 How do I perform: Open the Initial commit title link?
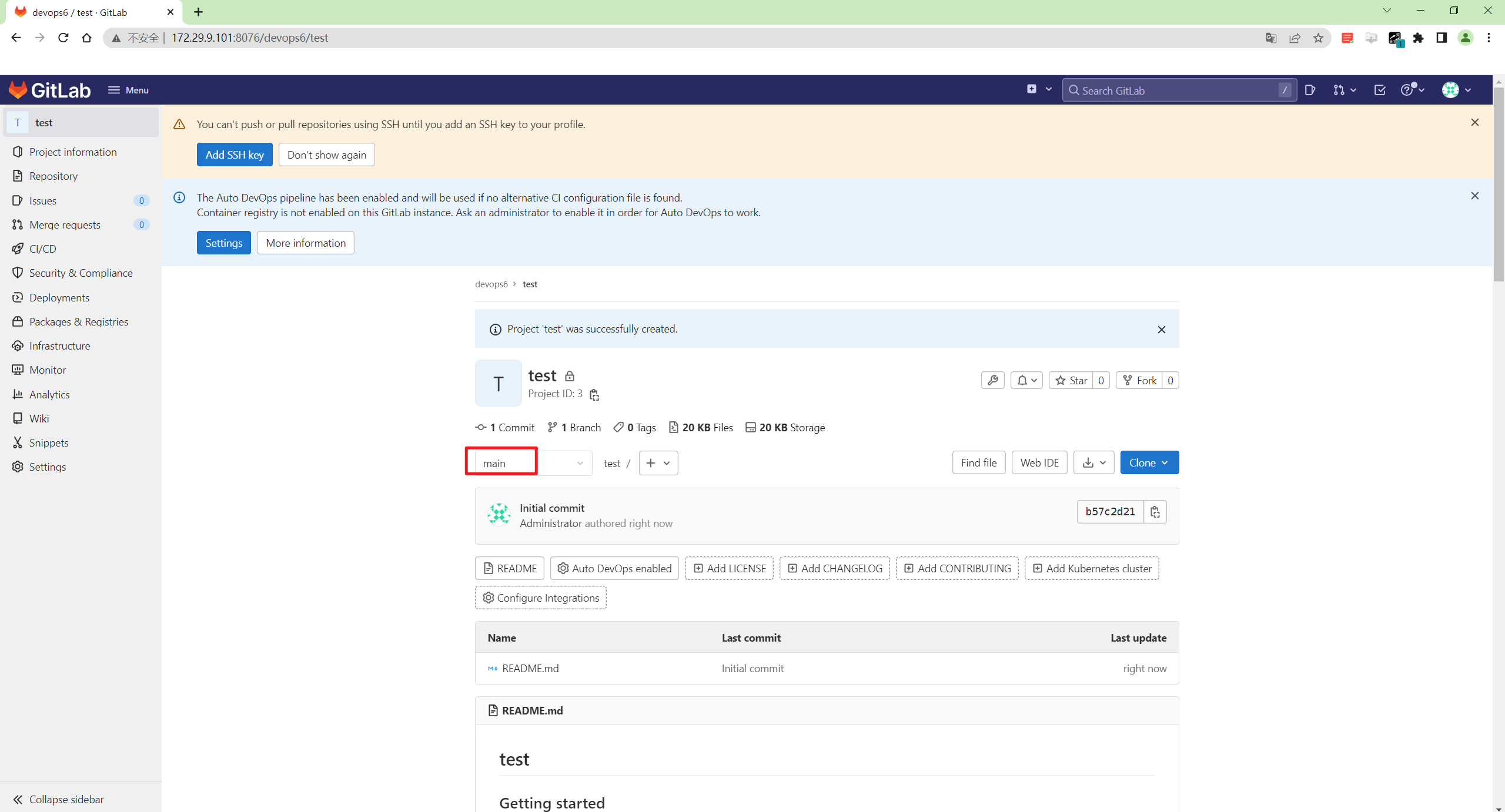tap(551, 508)
